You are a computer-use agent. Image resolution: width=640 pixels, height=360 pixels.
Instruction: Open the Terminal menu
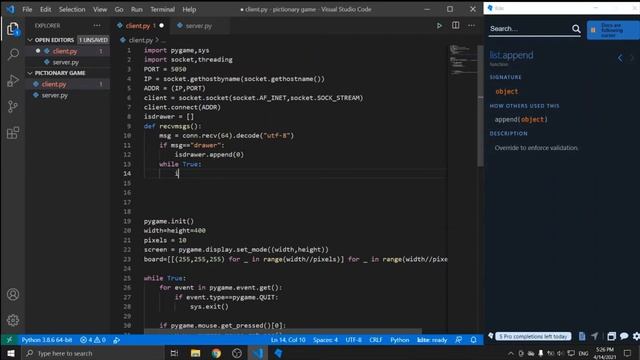162,9
